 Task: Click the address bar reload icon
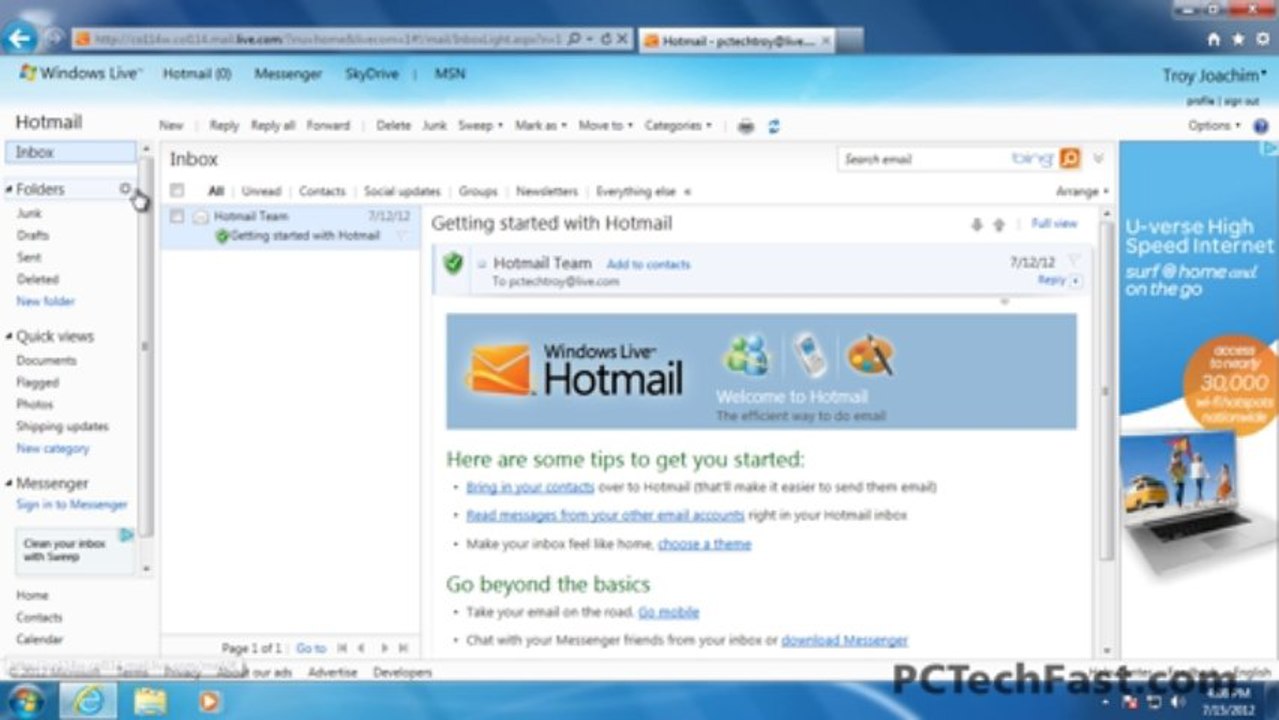(605, 39)
